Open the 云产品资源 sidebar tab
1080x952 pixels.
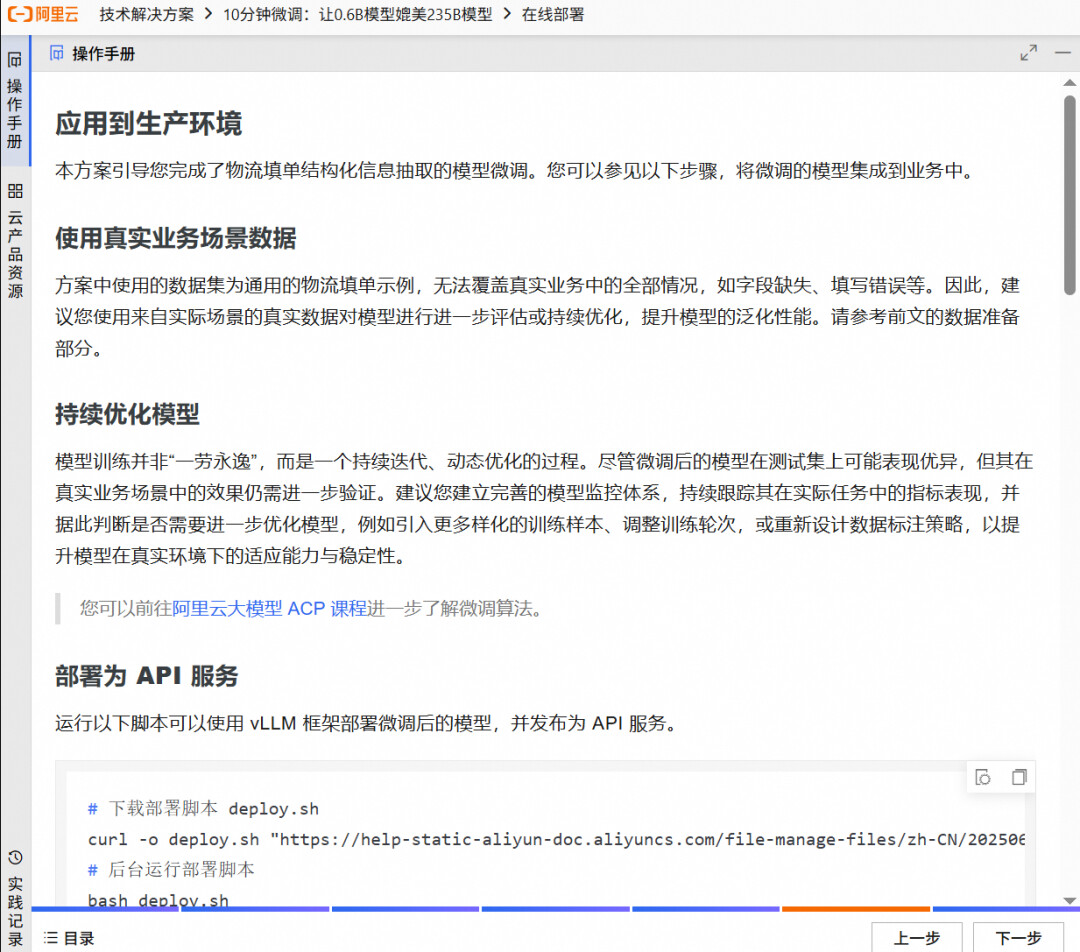pyautogui.click(x=14, y=241)
